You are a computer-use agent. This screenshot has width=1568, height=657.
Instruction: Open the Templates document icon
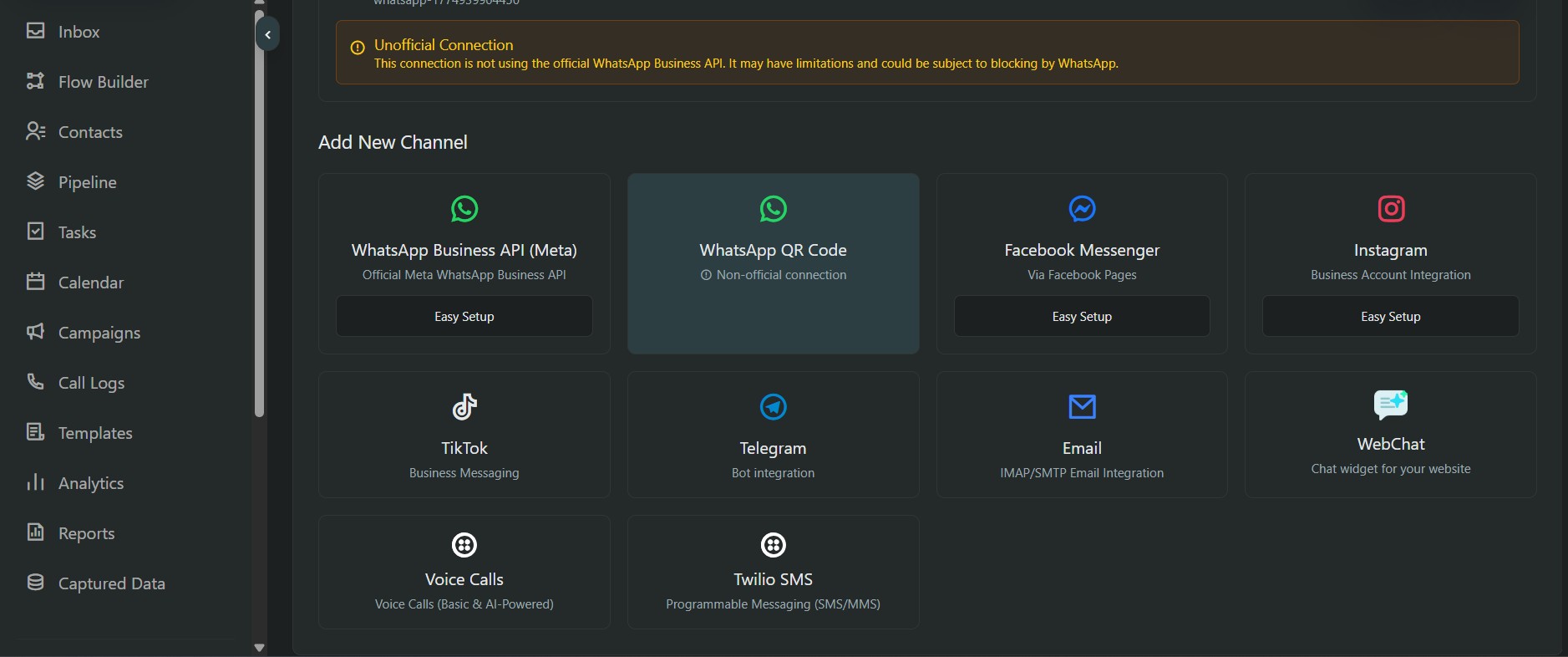(35, 432)
